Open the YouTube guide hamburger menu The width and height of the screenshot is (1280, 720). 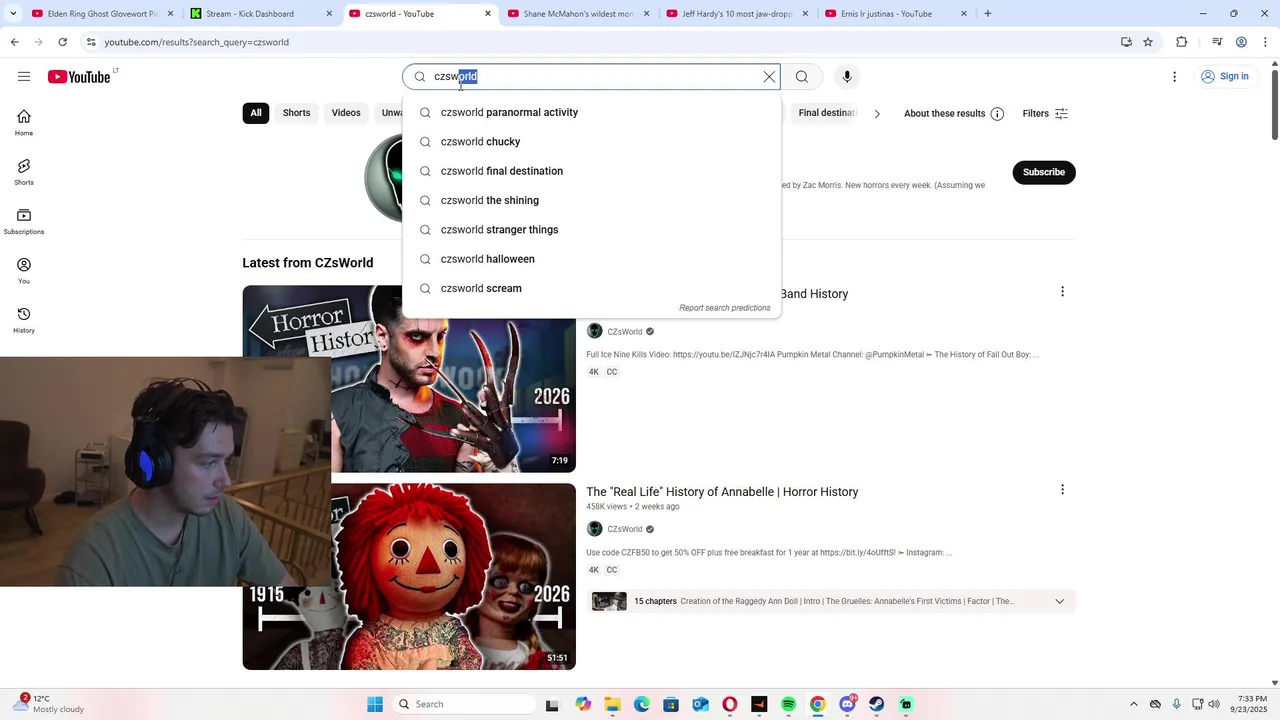point(24,77)
